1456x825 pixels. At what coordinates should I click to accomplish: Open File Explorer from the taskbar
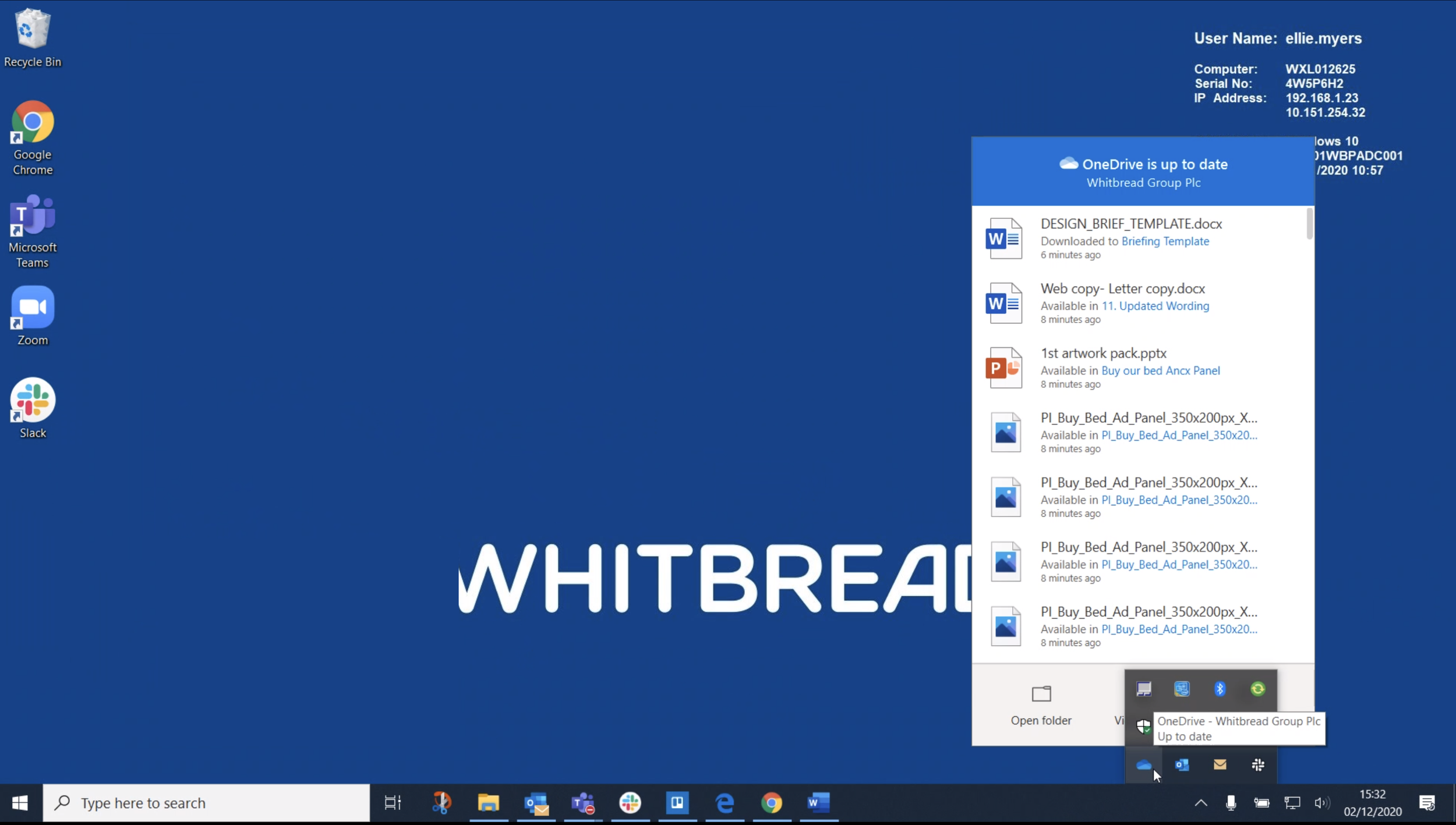(x=489, y=803)
